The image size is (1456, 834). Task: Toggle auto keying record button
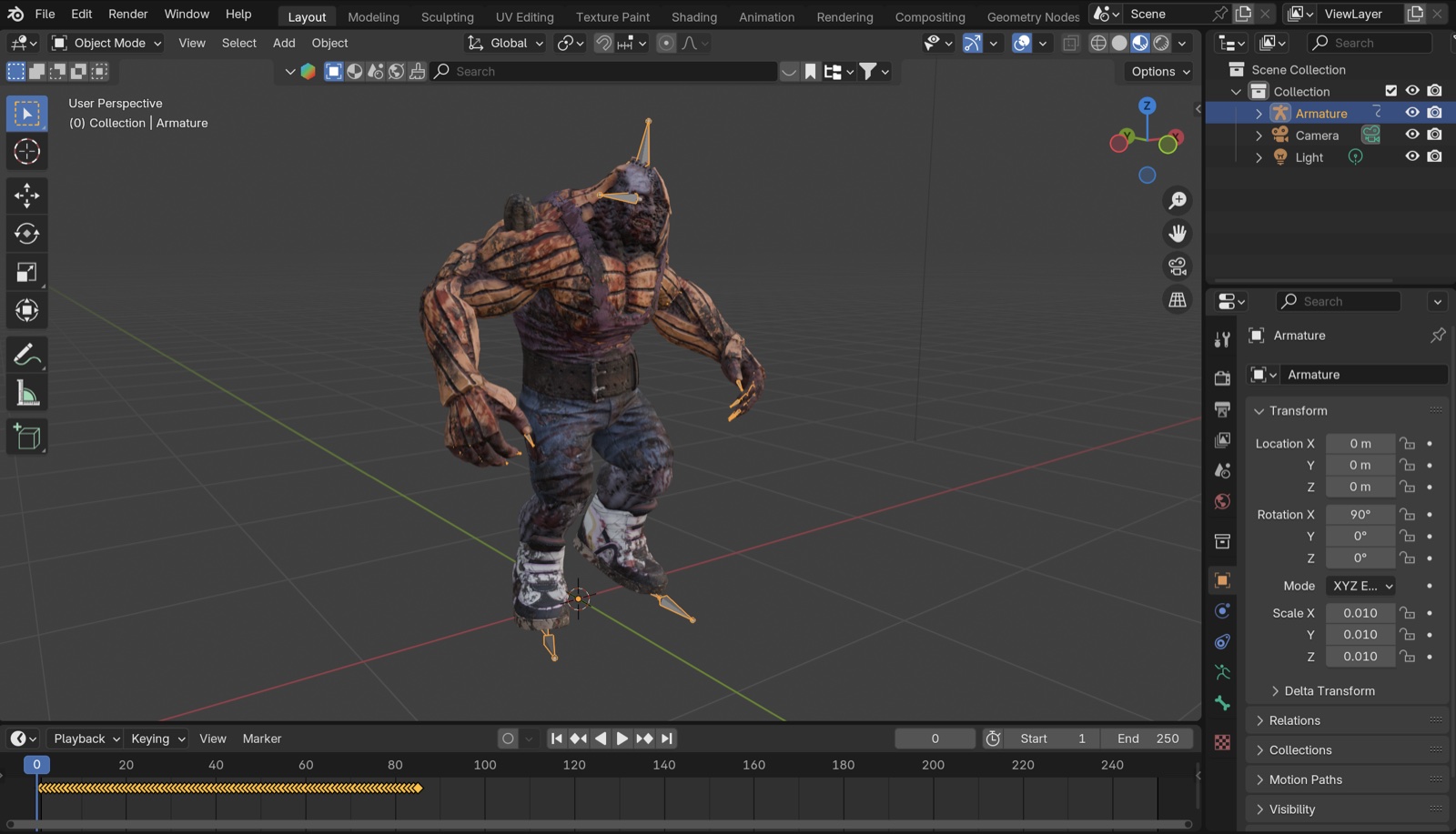(508, 739)
